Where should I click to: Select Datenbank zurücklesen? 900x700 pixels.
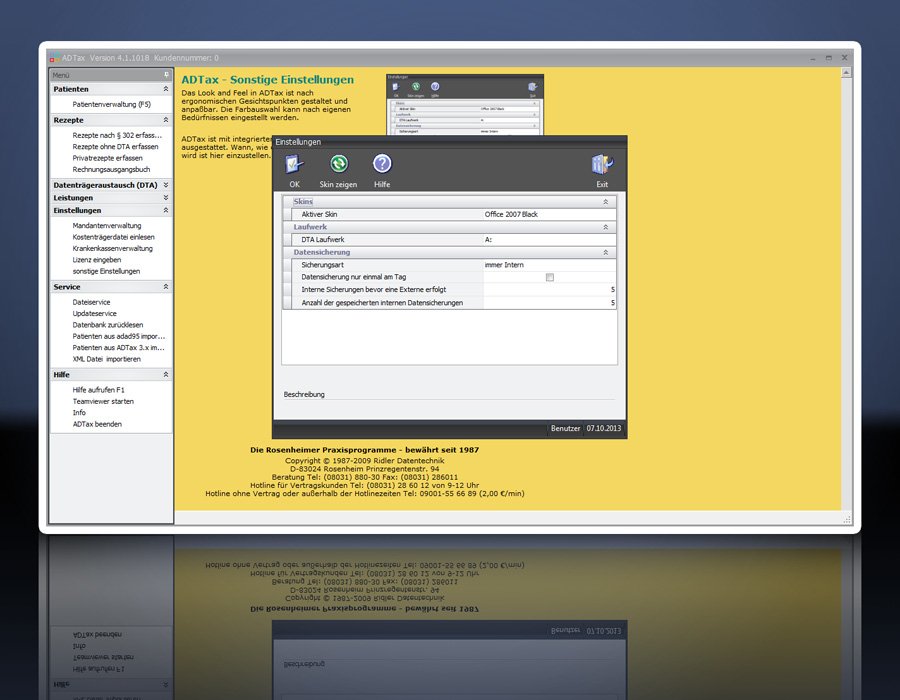[108, 325]
